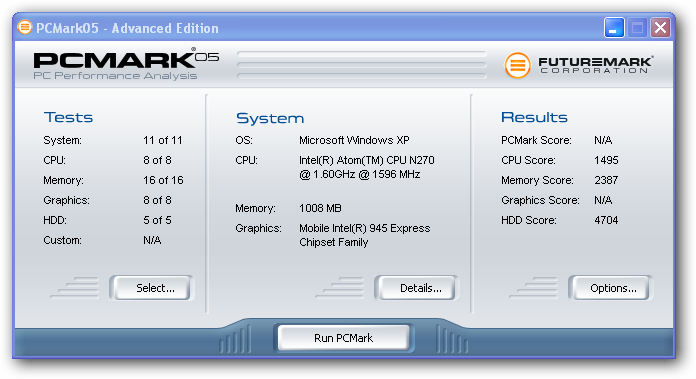
Task: Click the CPU tests '8 of 8' value
Action: tap(157, 160)
